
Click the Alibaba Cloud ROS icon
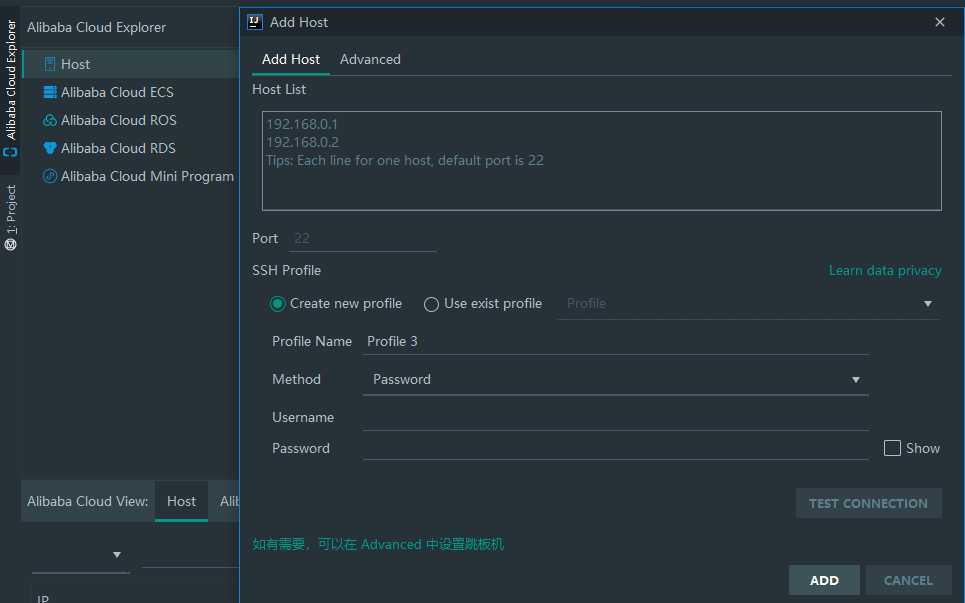tap(50, 120)
